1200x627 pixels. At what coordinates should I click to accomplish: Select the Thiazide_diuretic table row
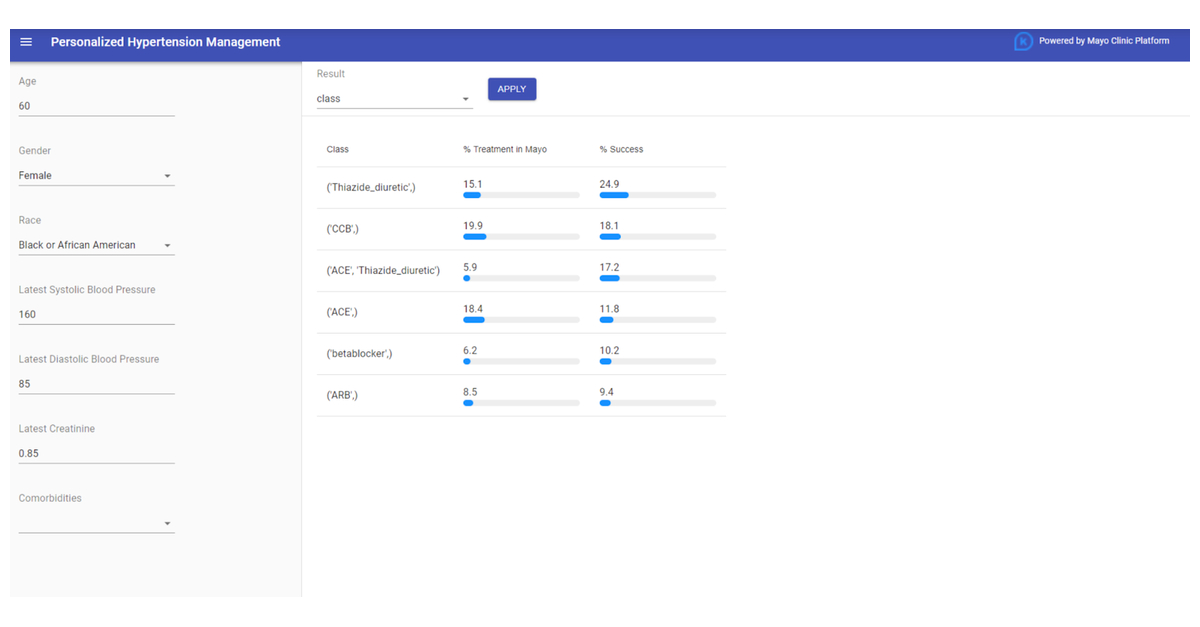371,187
